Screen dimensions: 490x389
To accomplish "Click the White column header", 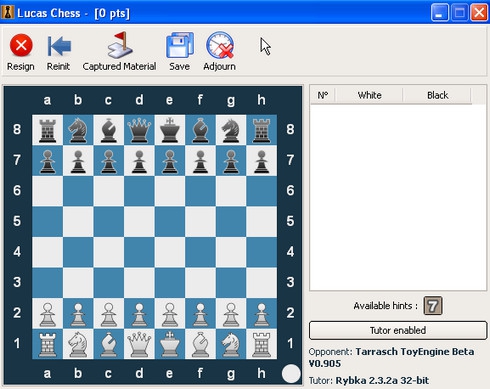I will (x=369, y=95).
